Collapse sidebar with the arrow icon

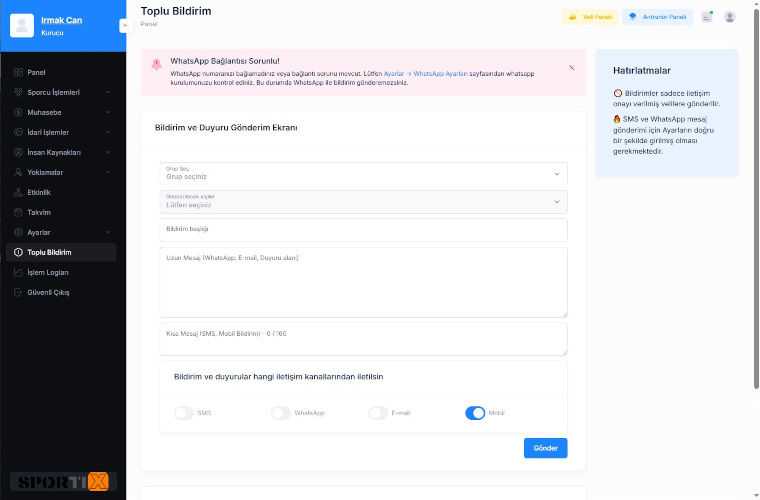(126, 25)
